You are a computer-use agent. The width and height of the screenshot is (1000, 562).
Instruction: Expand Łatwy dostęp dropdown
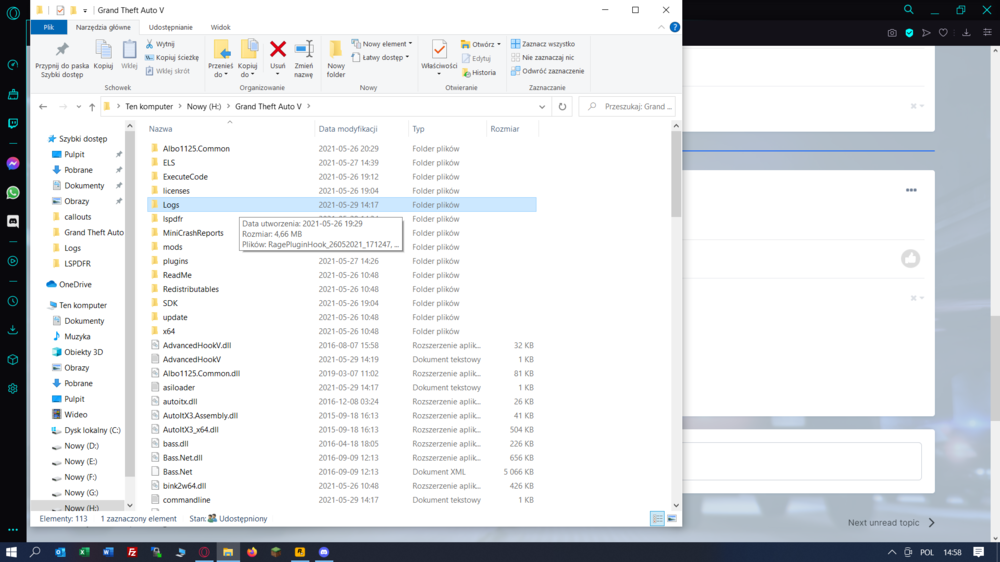[x=381, y=57]
